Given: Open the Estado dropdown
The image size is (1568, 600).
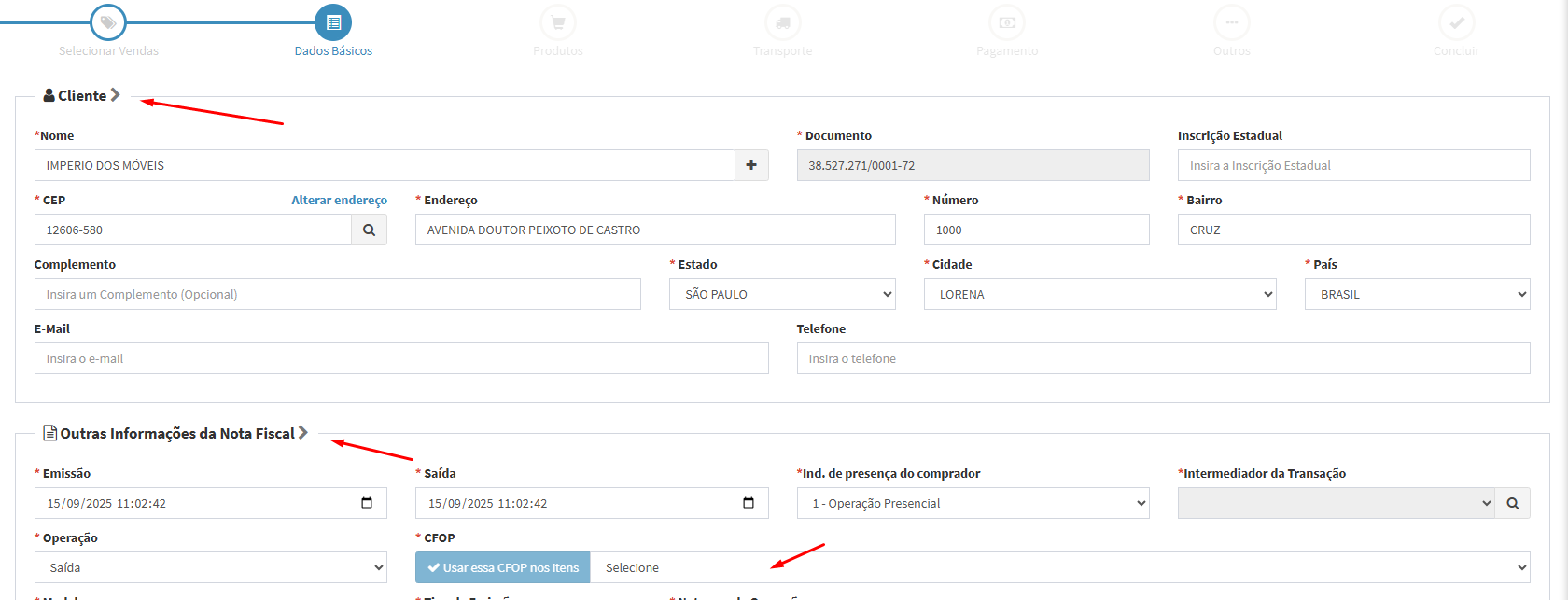Looking at the screenshot, I should tap(782, 294).
